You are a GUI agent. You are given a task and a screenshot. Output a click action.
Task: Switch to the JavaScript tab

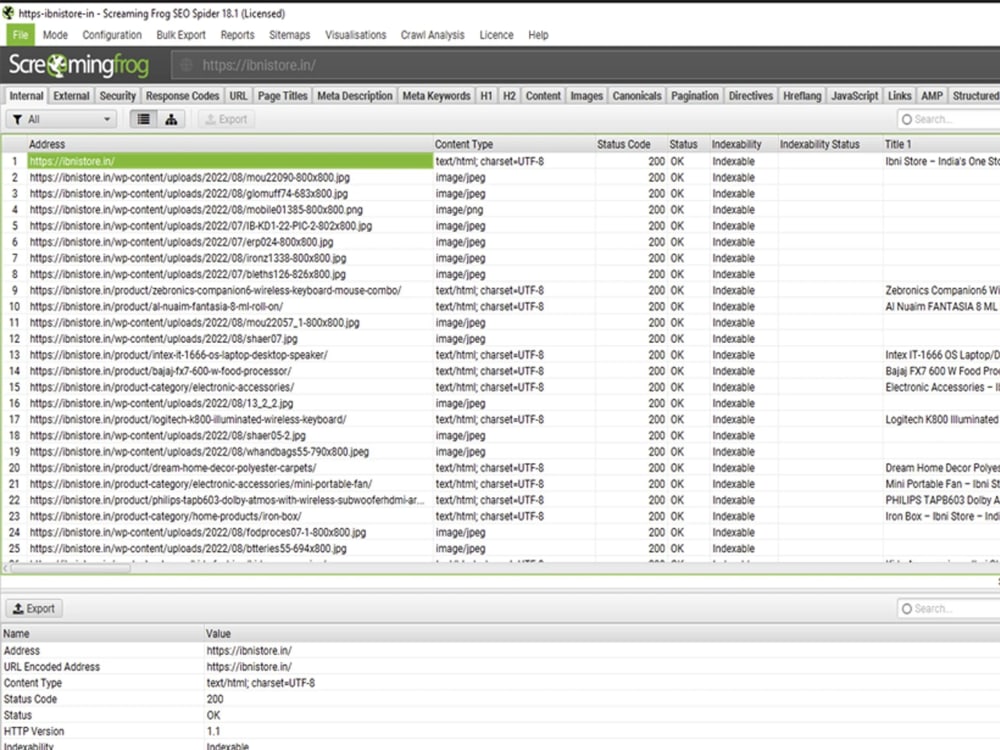[x=855, y=96]
